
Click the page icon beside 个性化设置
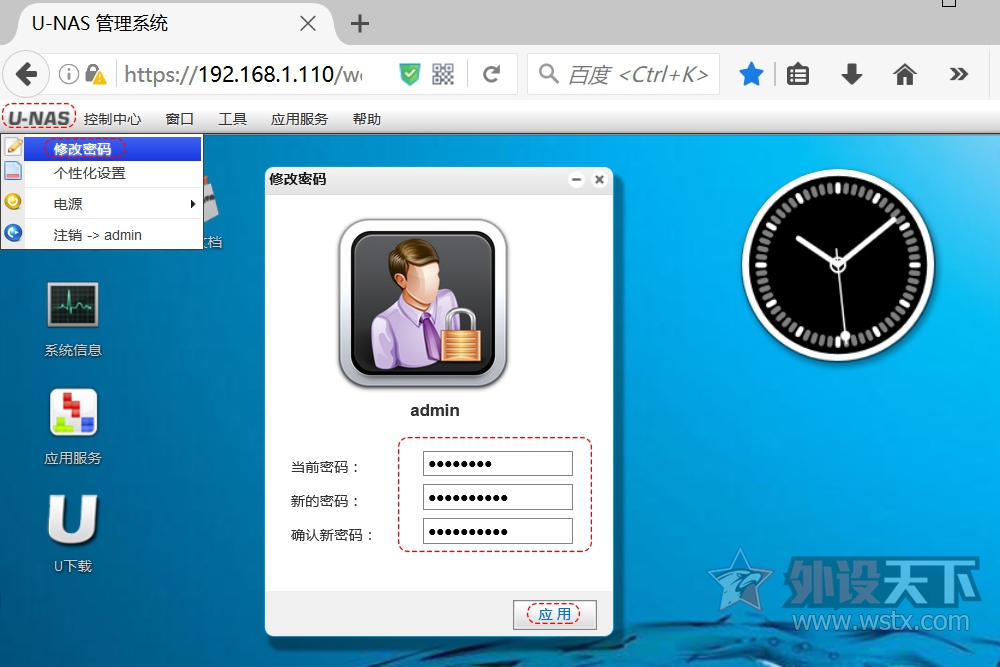tap(13, 171)
